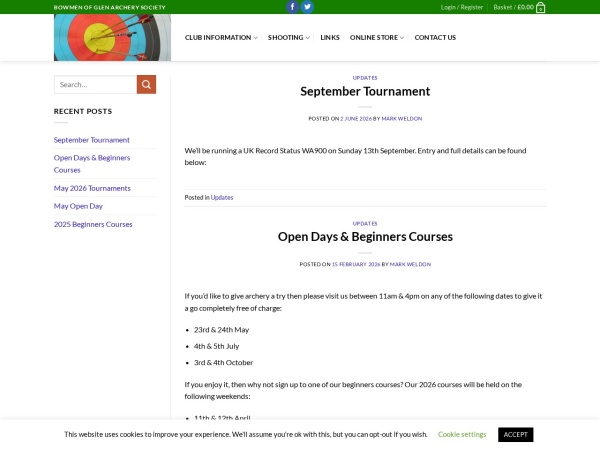The image size is (600, 450).
Task: Open recent post 2025 Beginners Courses
Action: [x=93, y=224]
